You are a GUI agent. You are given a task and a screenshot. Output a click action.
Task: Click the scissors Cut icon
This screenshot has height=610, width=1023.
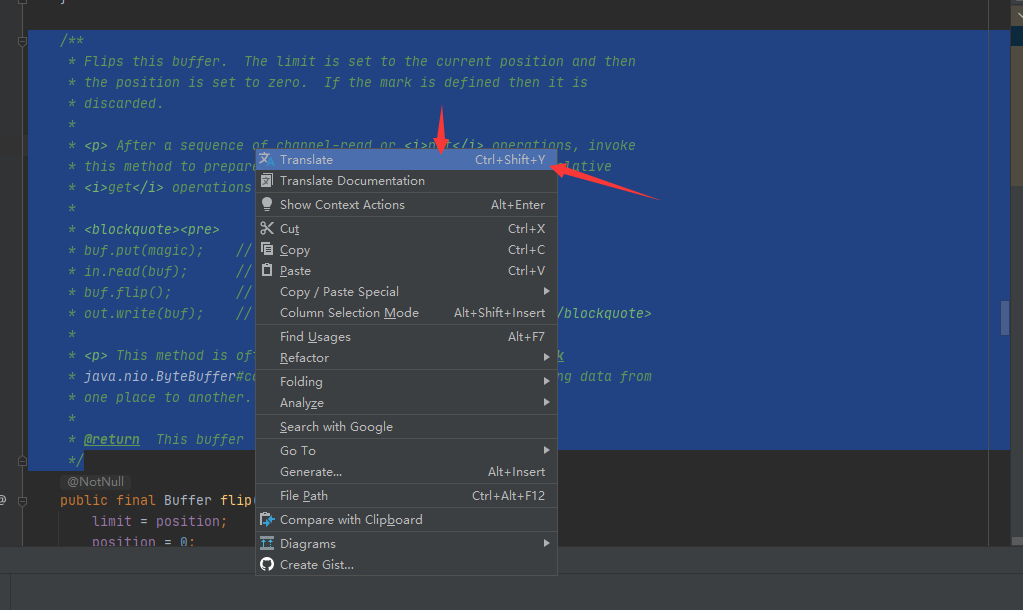[266, 229]
